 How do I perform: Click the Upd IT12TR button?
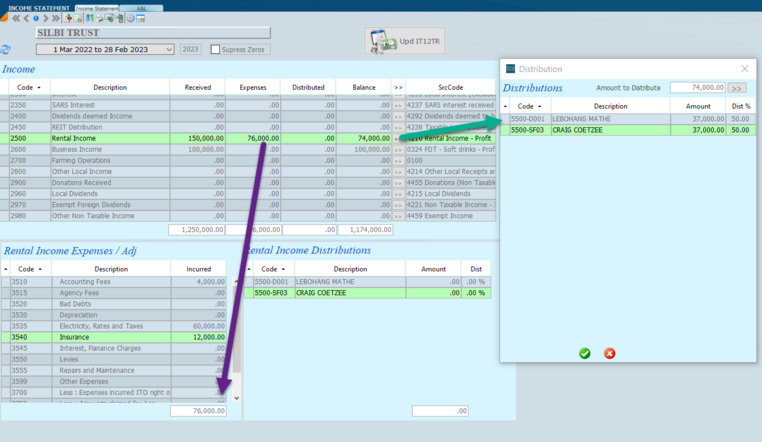point(406,42)
